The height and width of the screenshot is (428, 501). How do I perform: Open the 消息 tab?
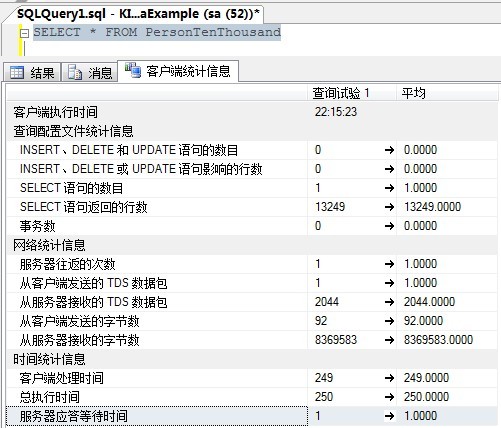point(90,72)
